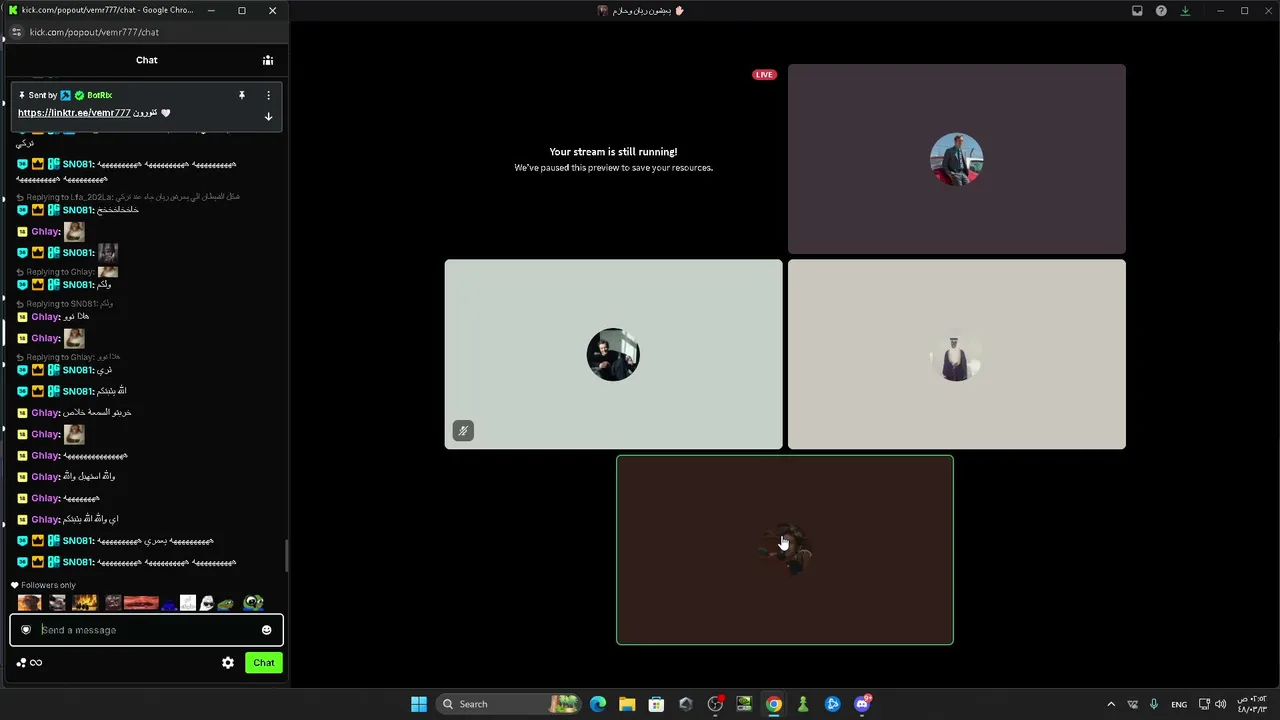Open the pinned message three-dot menu
The width and height of the screenshot is (1280, 720).
pos(268,95)
